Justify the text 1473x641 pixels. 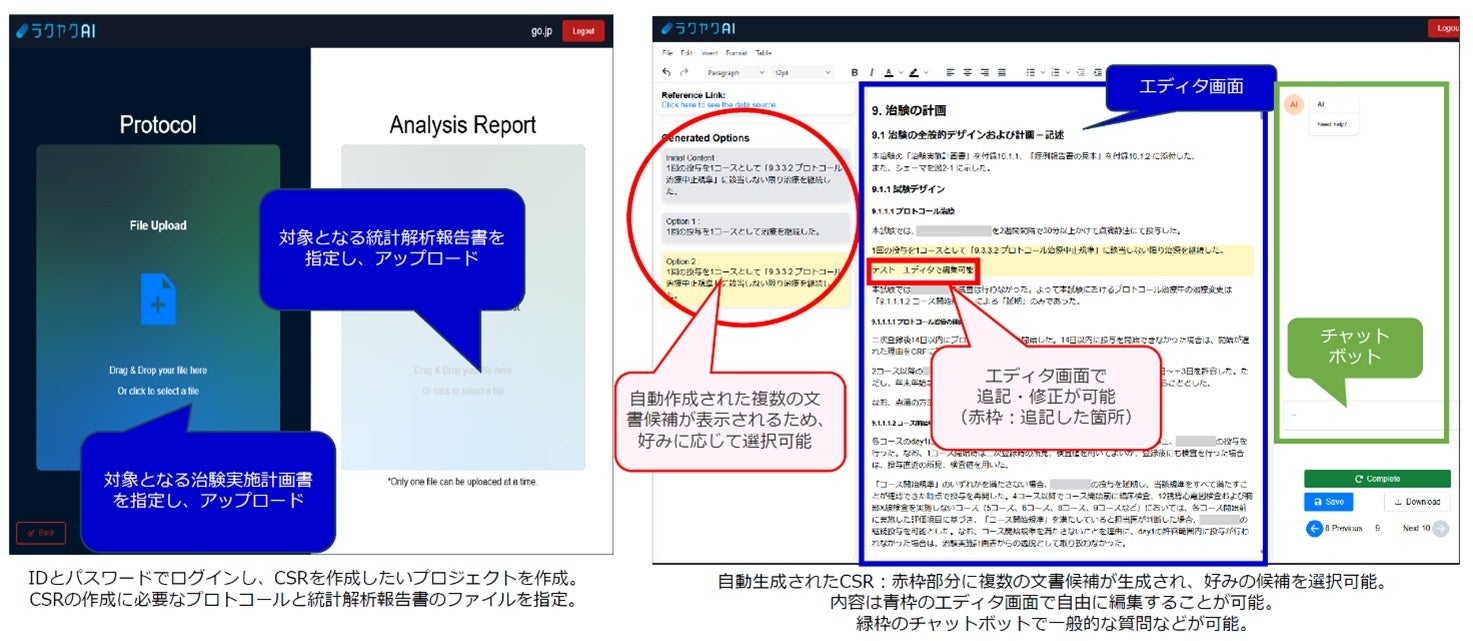click(1001, 72)
